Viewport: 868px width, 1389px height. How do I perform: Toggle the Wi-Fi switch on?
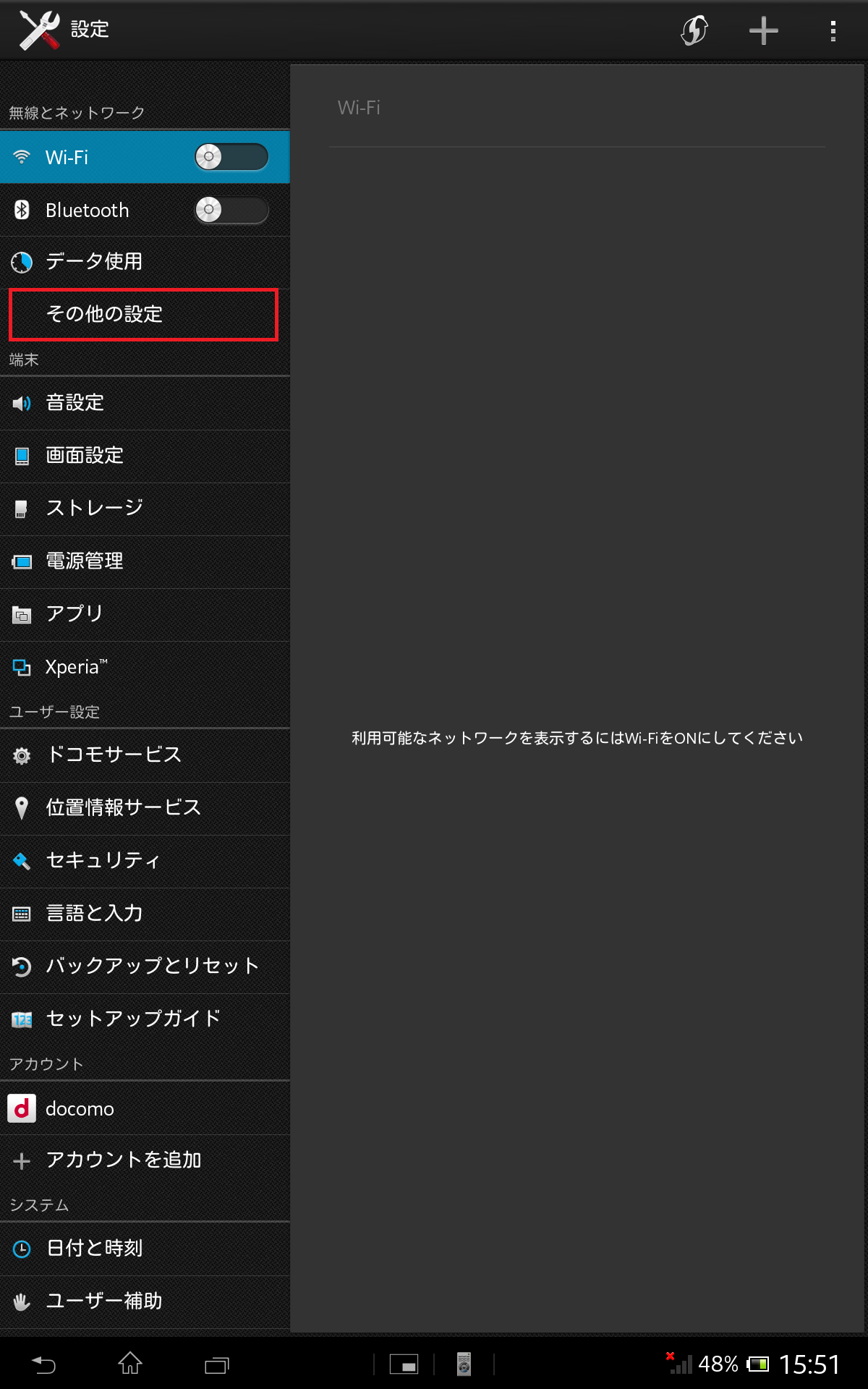point(231,157)
